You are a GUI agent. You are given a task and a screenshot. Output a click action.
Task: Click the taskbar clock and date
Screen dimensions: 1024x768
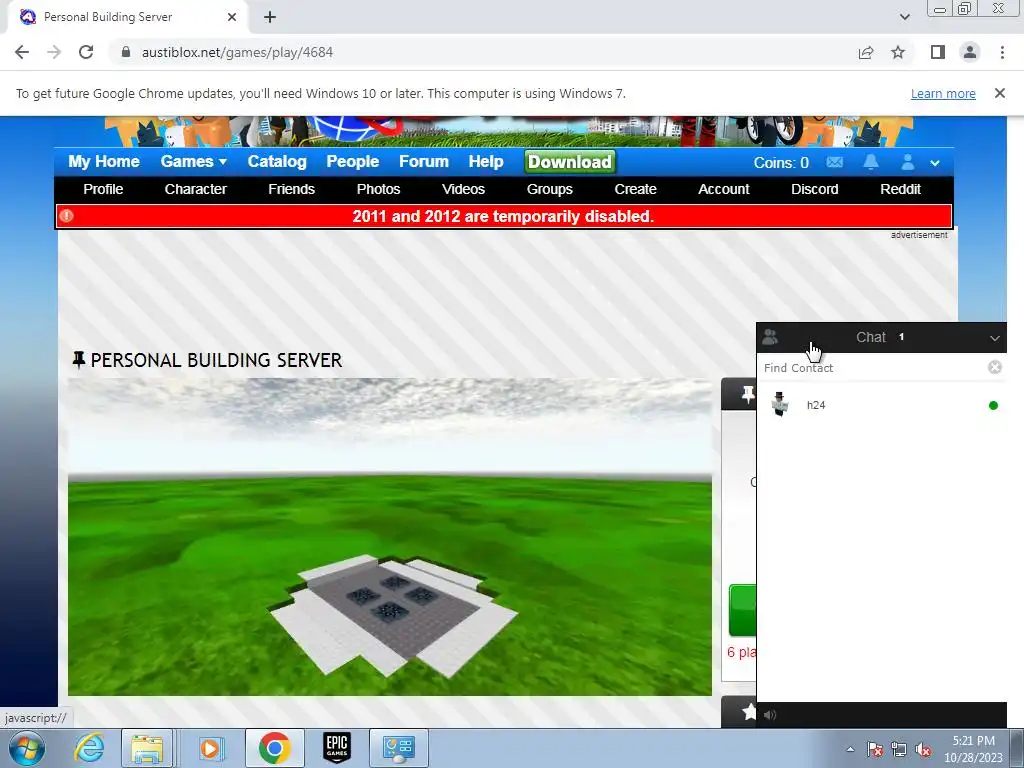tap(974, 749)
